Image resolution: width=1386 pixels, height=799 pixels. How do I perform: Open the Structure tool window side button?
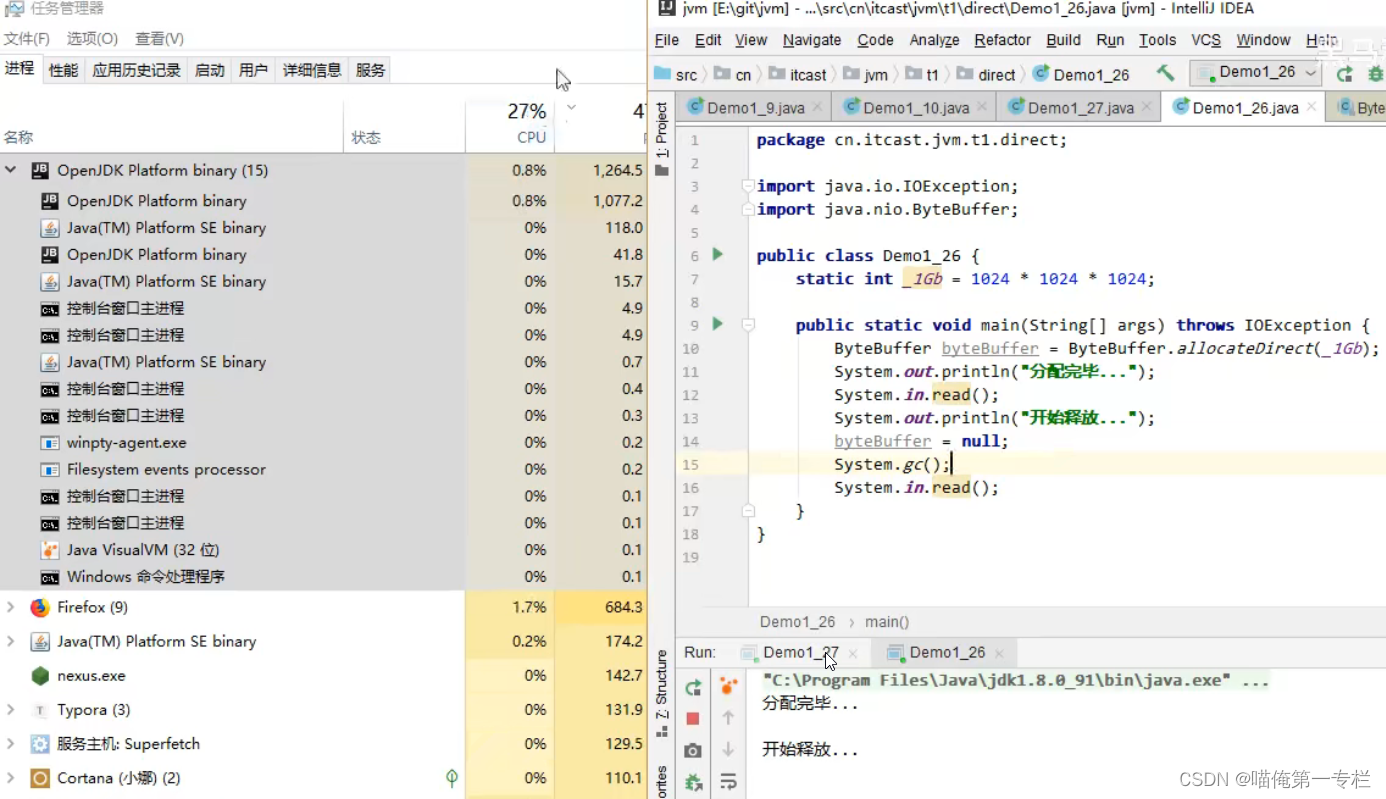pyautogui.click(x=661, y=692)
